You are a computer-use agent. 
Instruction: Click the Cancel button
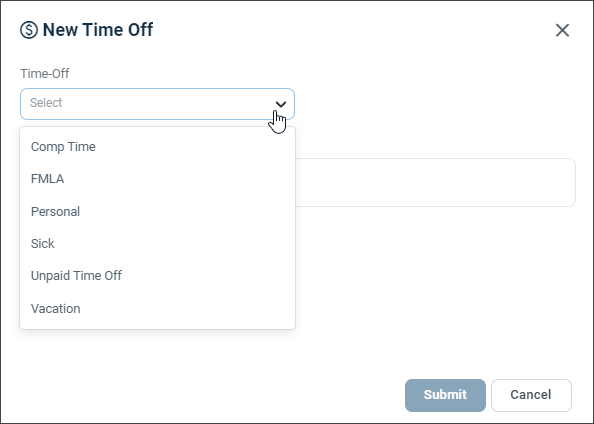[x=531, y=395]
